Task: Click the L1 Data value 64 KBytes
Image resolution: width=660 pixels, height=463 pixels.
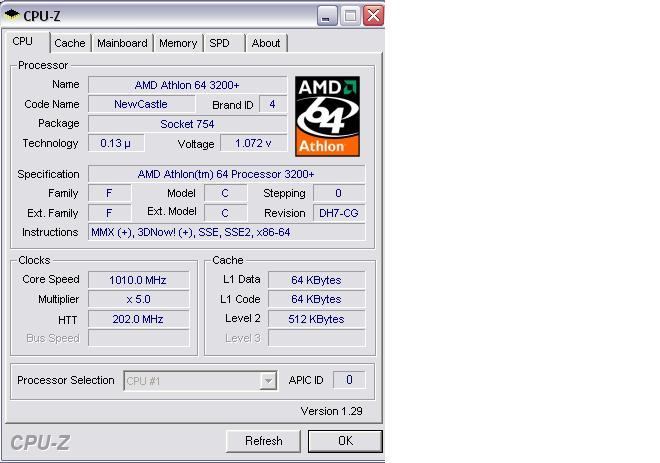Action: pyautogui.click(x=317, y=280)
